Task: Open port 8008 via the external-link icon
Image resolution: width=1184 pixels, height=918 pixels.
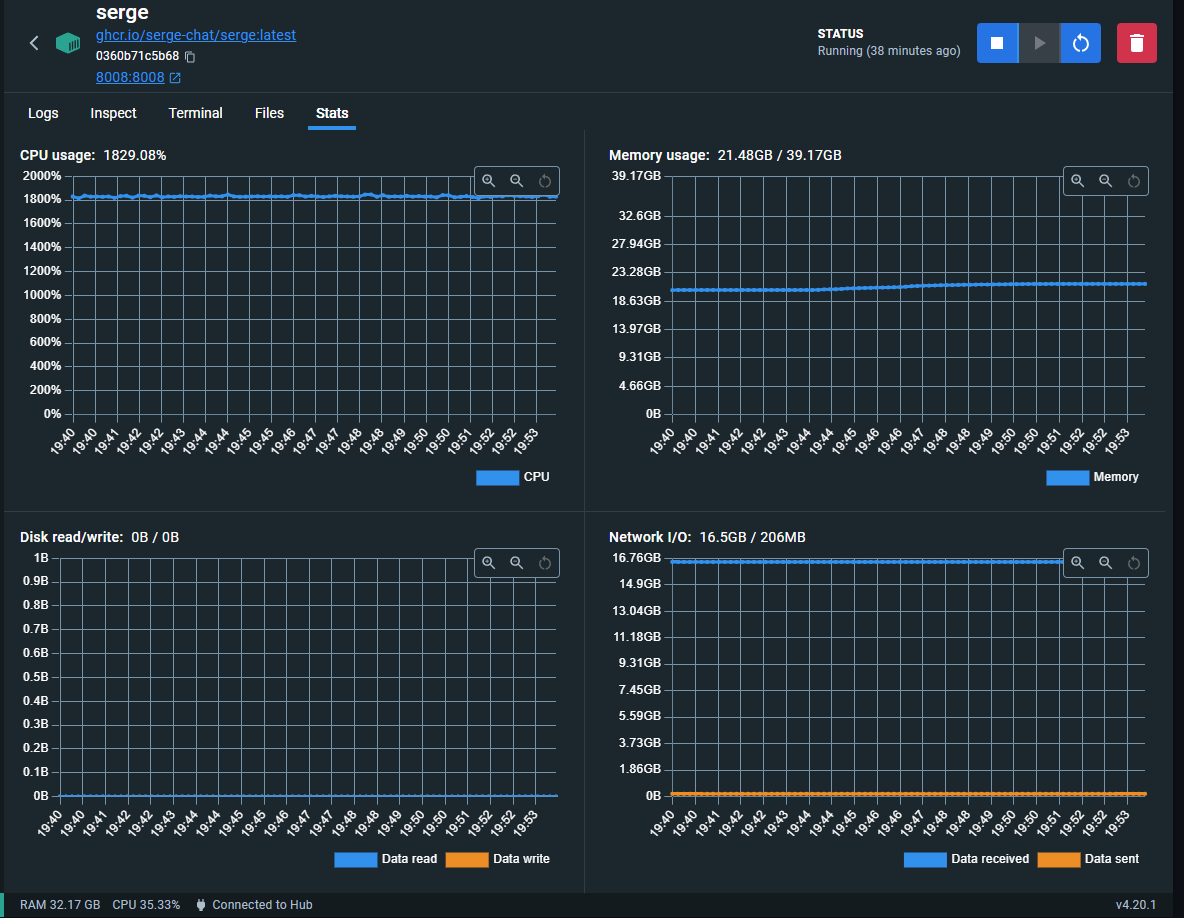Action: pos(176,77)
